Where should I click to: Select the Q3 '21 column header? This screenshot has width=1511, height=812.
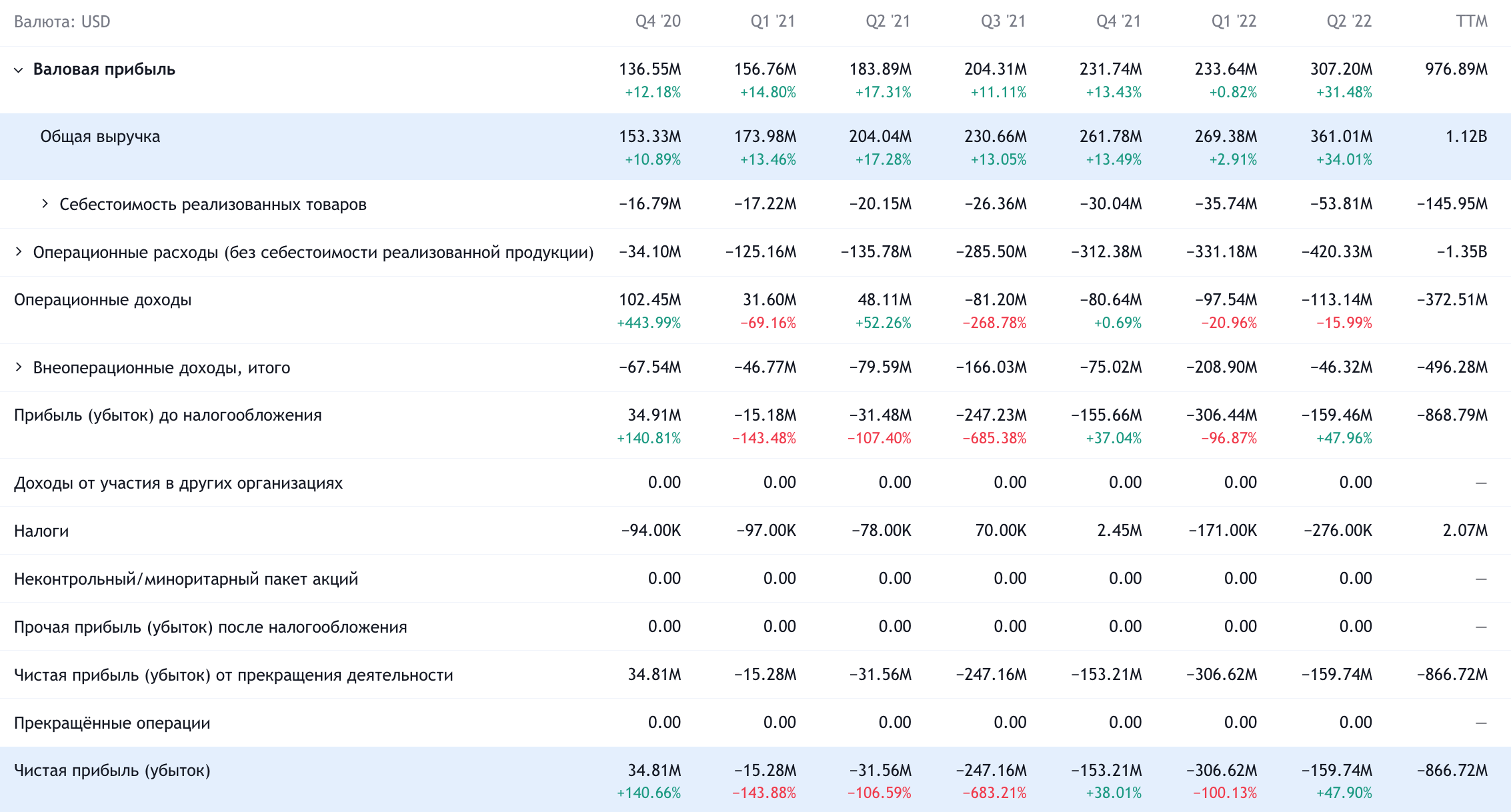(x=1003, y=21)
